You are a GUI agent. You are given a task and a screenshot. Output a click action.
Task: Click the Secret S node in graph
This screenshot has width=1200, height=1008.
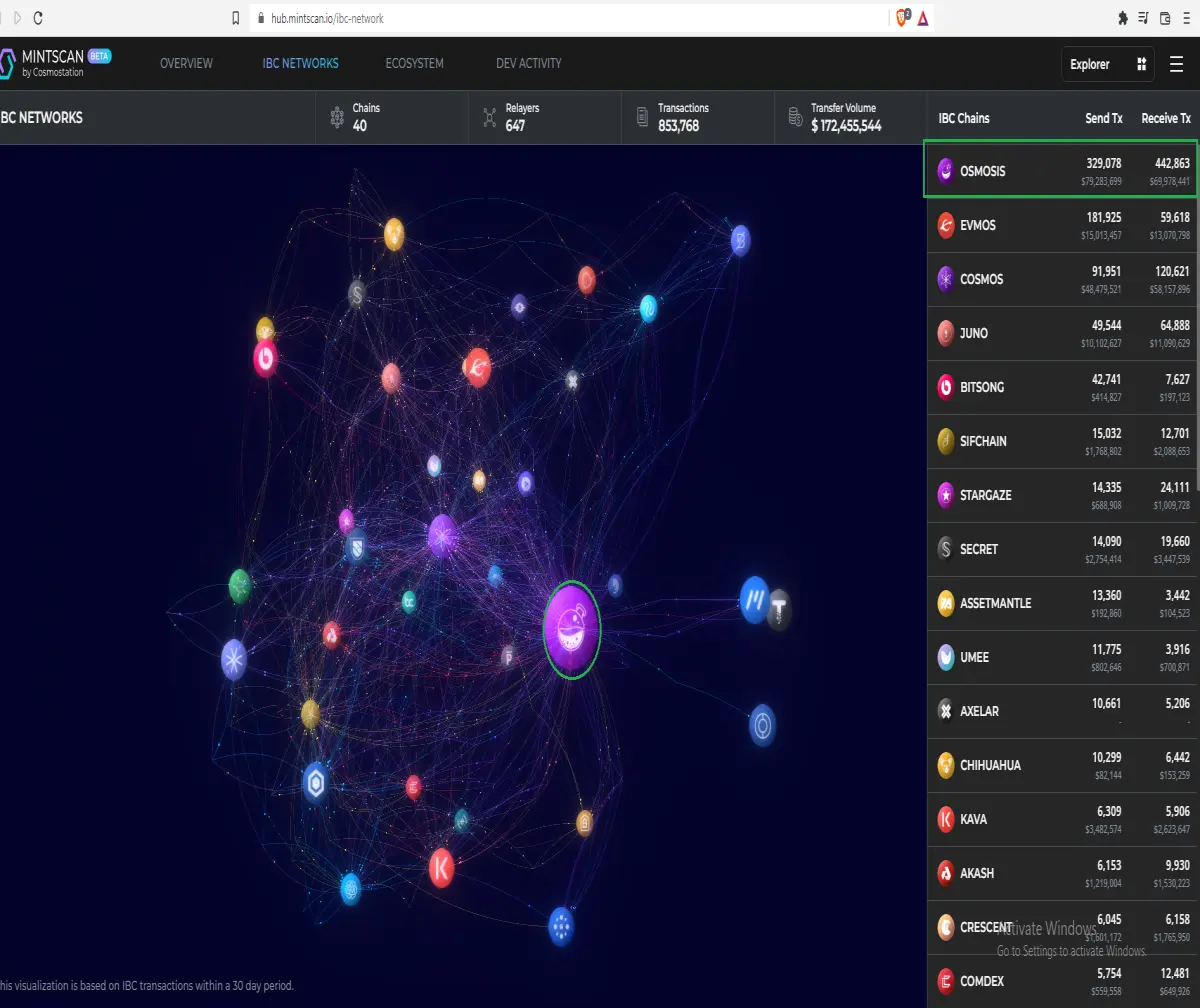tap(357, 294)
